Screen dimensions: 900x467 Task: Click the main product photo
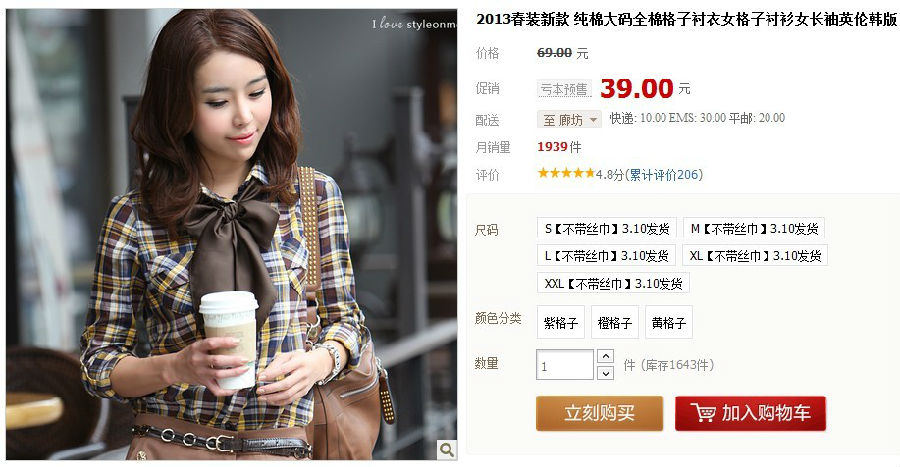pyautogui.click(x=231, y=234)
